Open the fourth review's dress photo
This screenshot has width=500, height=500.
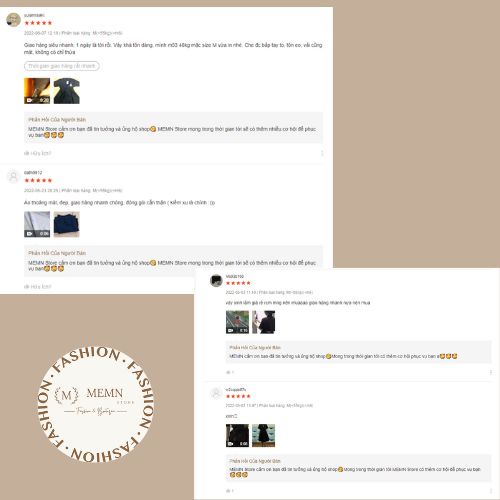point(263,435)
